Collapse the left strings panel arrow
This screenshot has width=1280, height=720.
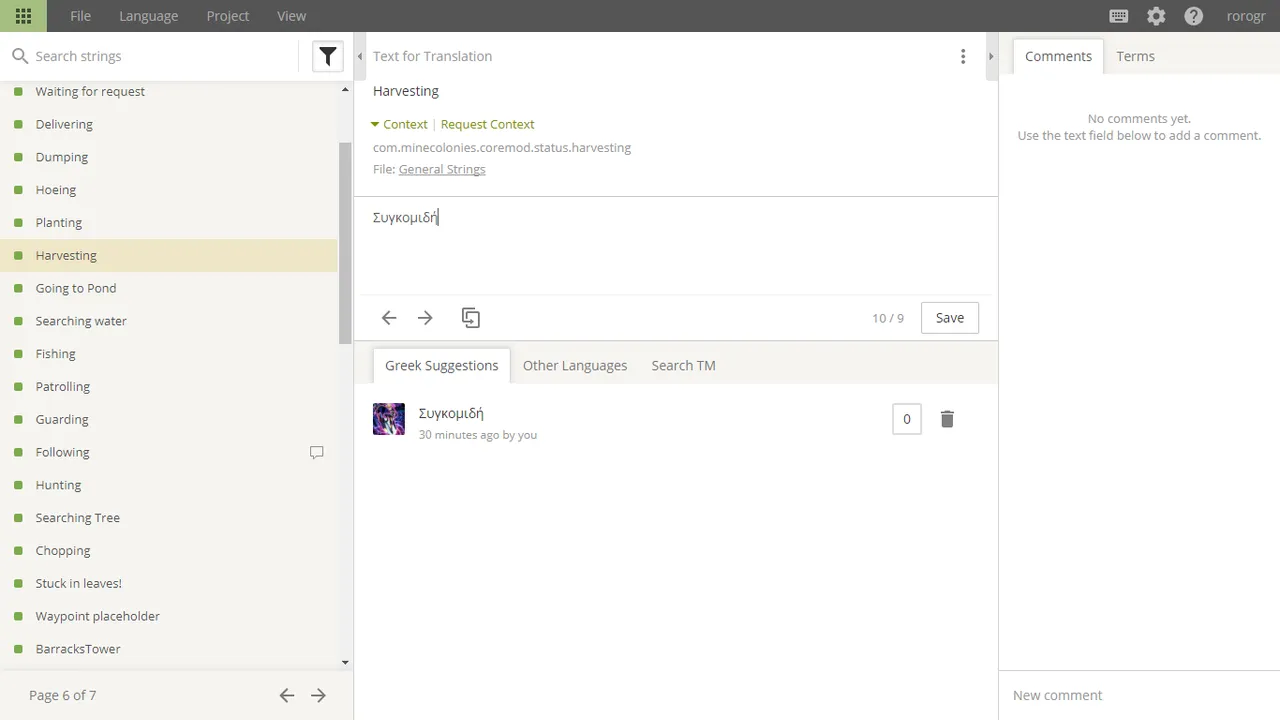[x=360, y=56]
